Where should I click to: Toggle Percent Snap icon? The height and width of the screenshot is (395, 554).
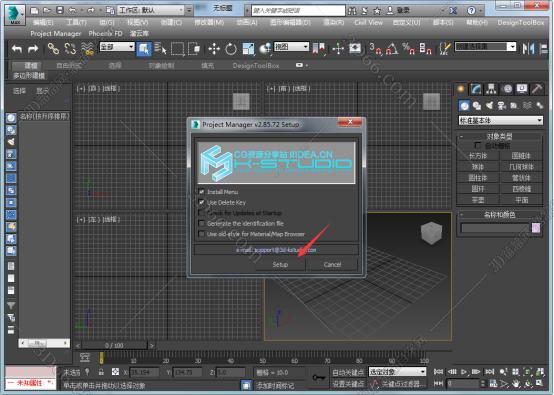[409, 48]
